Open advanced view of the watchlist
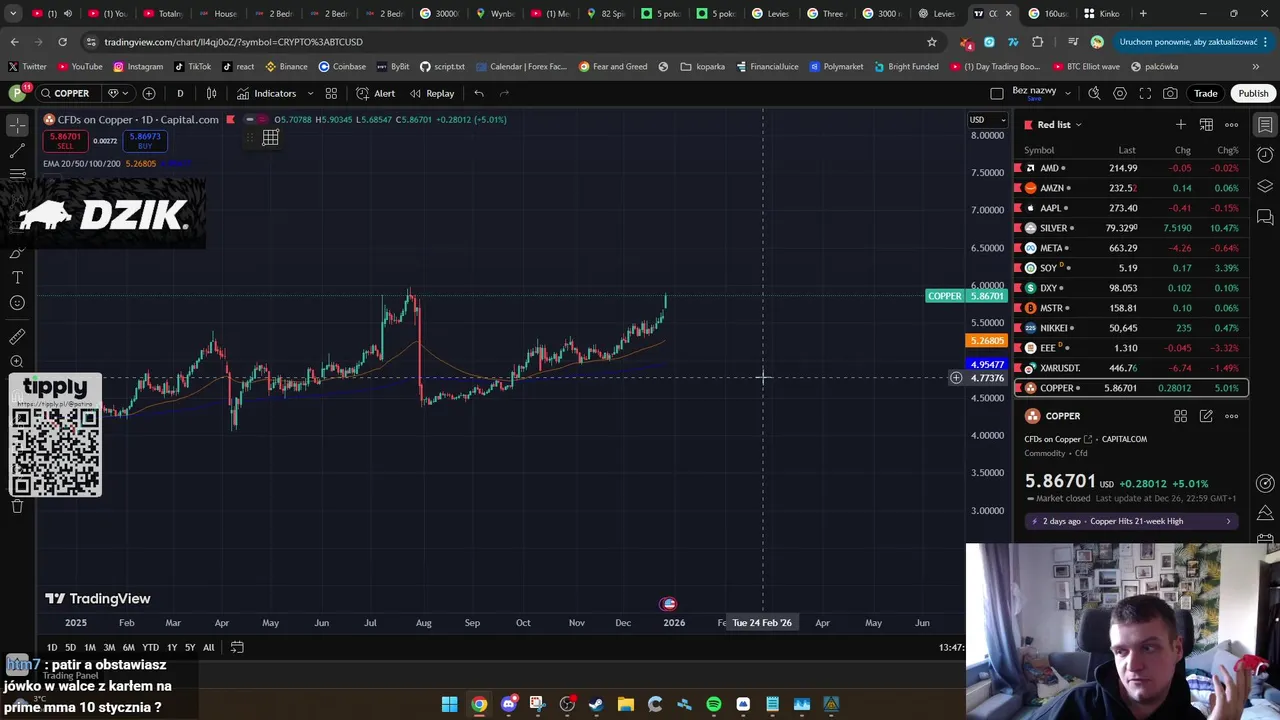 pos(1206,124)
